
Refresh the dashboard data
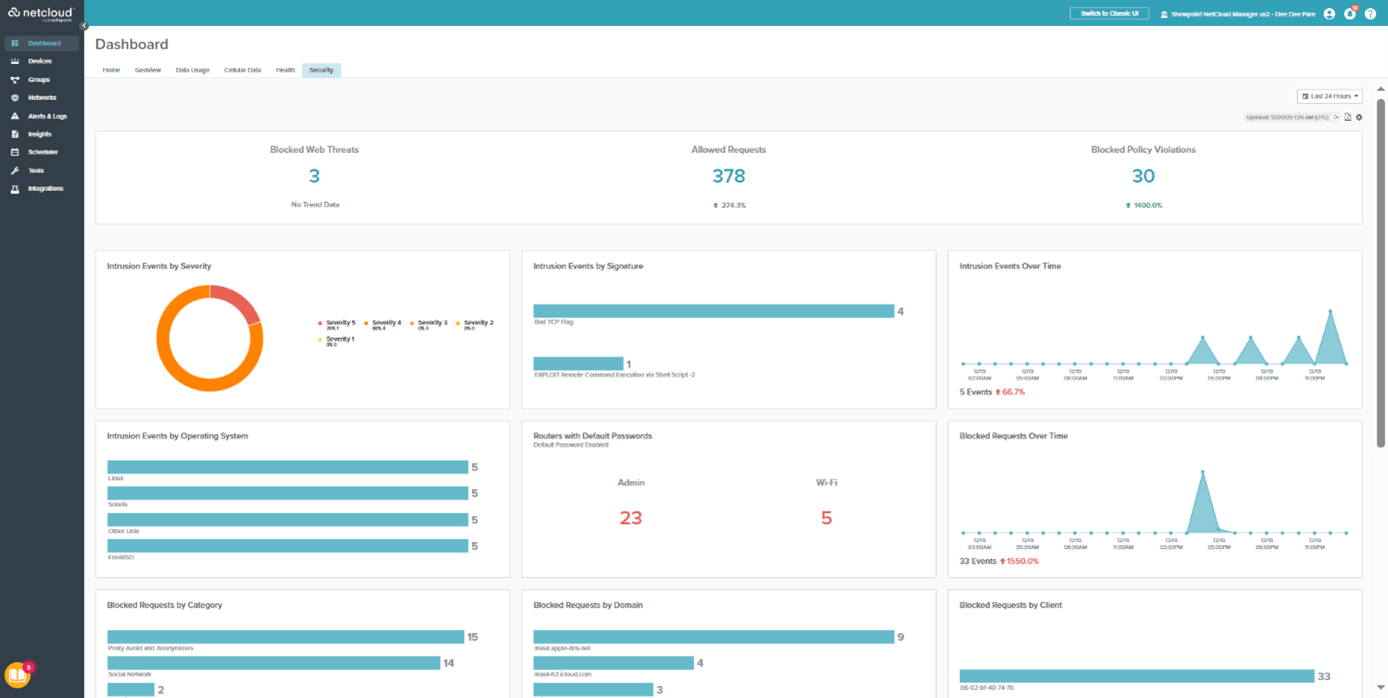[x=1336, y=117]
